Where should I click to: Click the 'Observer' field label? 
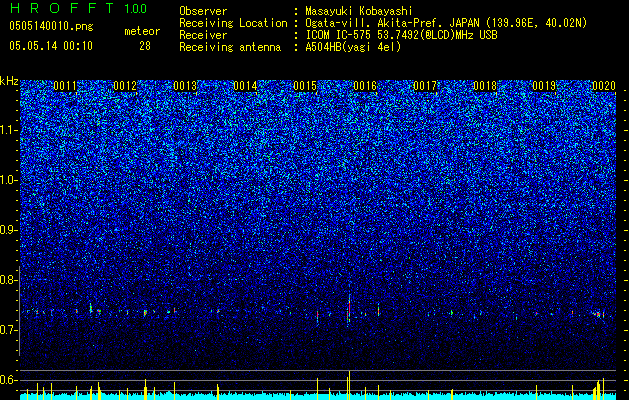[x=203, y=11]
